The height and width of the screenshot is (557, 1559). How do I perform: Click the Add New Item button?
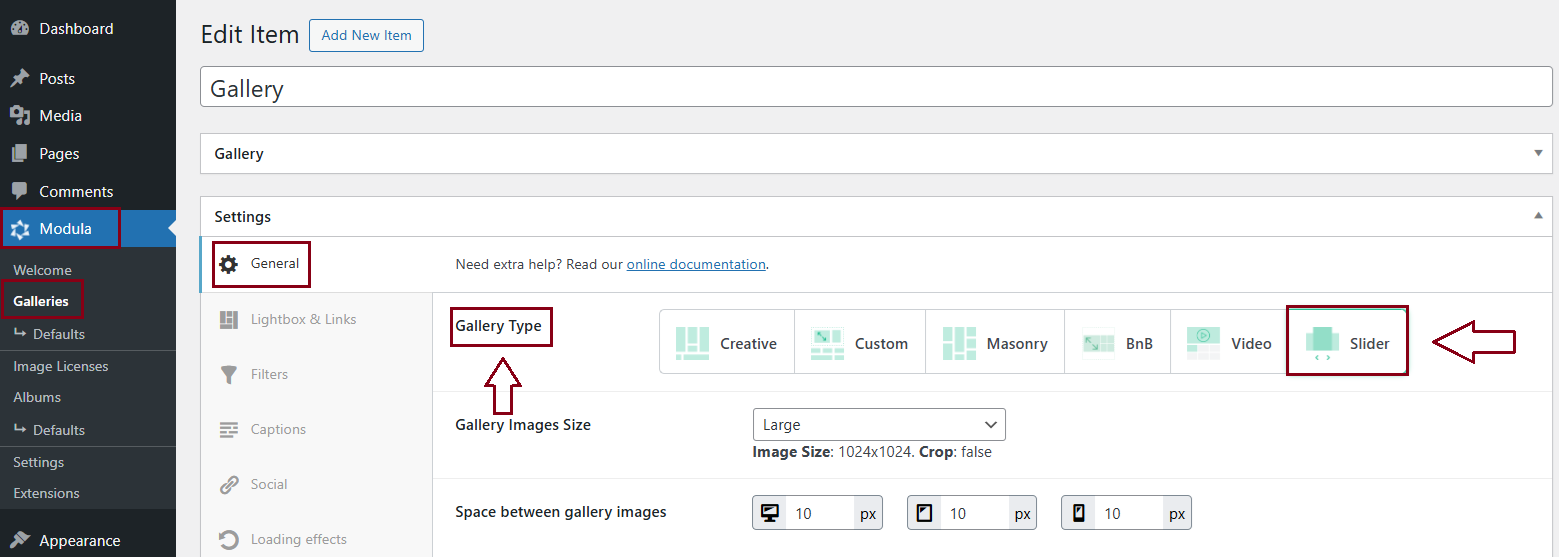pos(366,35)
